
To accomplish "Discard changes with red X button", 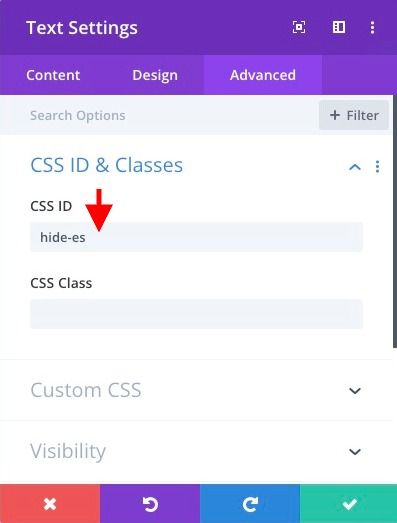I will click(x=50, y=504).
